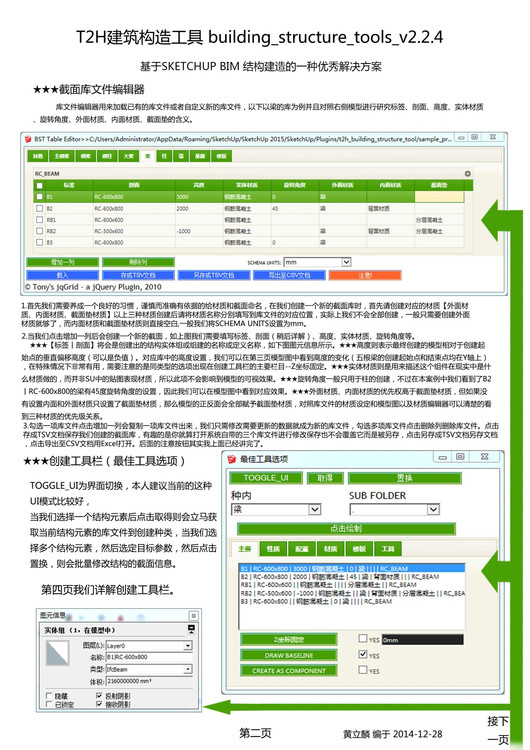
Task: Check the RB1 row checkbox
Action: pos(40,220)
